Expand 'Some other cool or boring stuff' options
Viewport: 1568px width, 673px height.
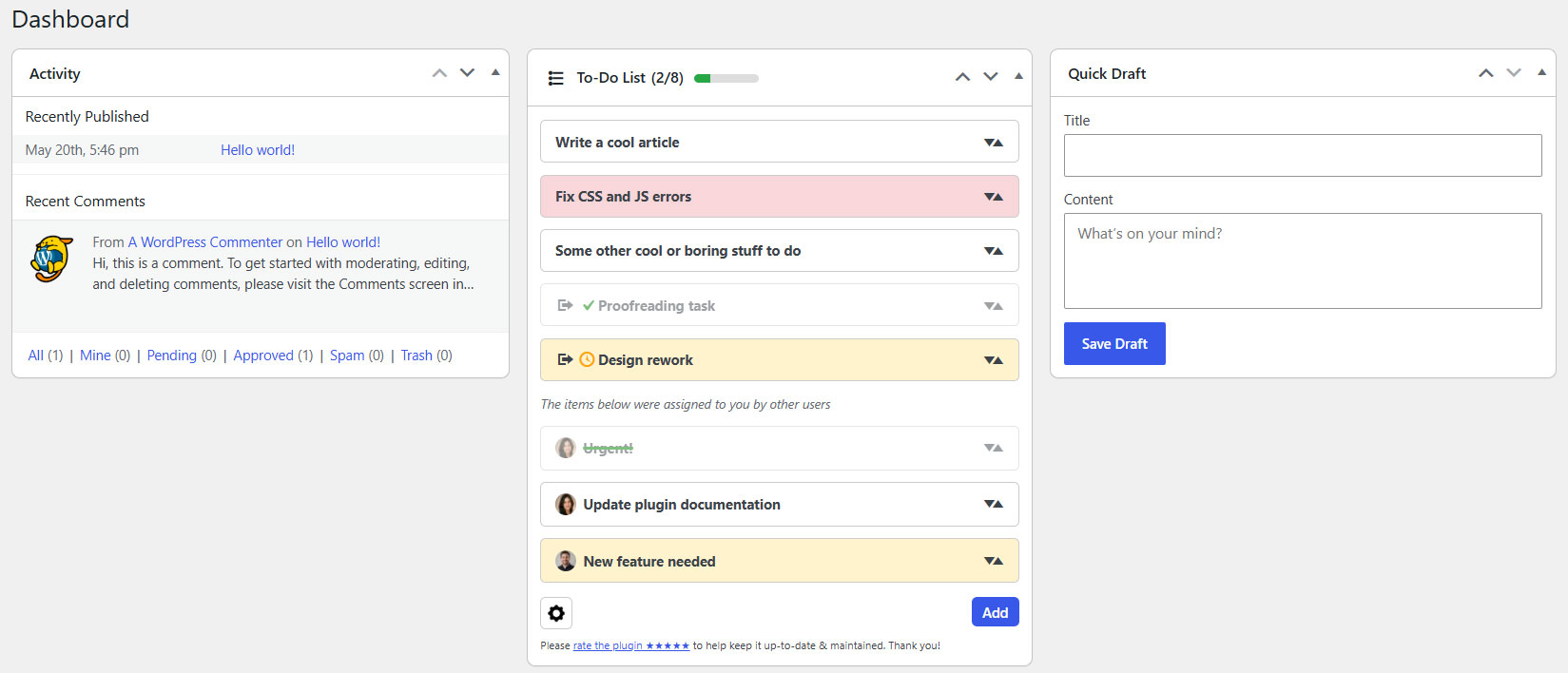[x=994, y=251]
